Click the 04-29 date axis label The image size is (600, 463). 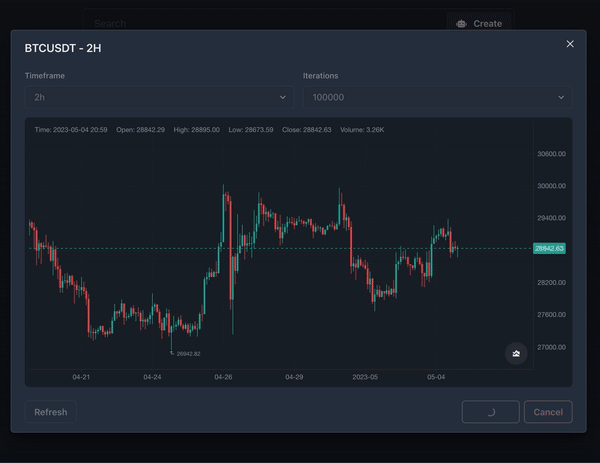294,377
